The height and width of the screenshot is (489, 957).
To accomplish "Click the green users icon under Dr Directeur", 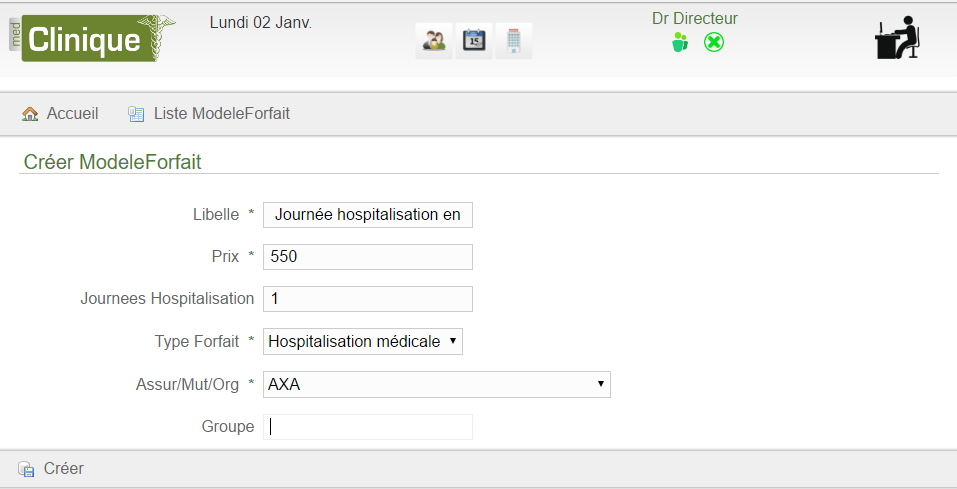I will (680, 42).
